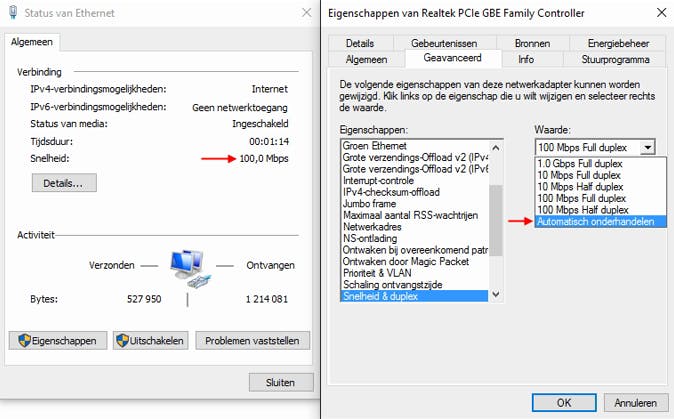The width and height of the screenshot is (674, 419).
Task: Click the Details... button
Action: pos(64,183)
